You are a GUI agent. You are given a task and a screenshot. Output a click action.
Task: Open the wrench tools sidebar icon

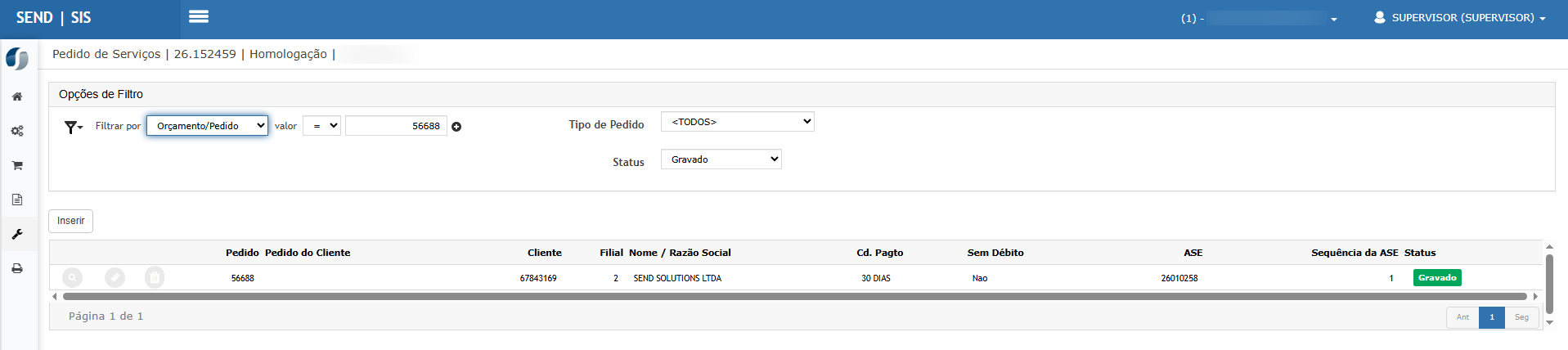(17, 234)
